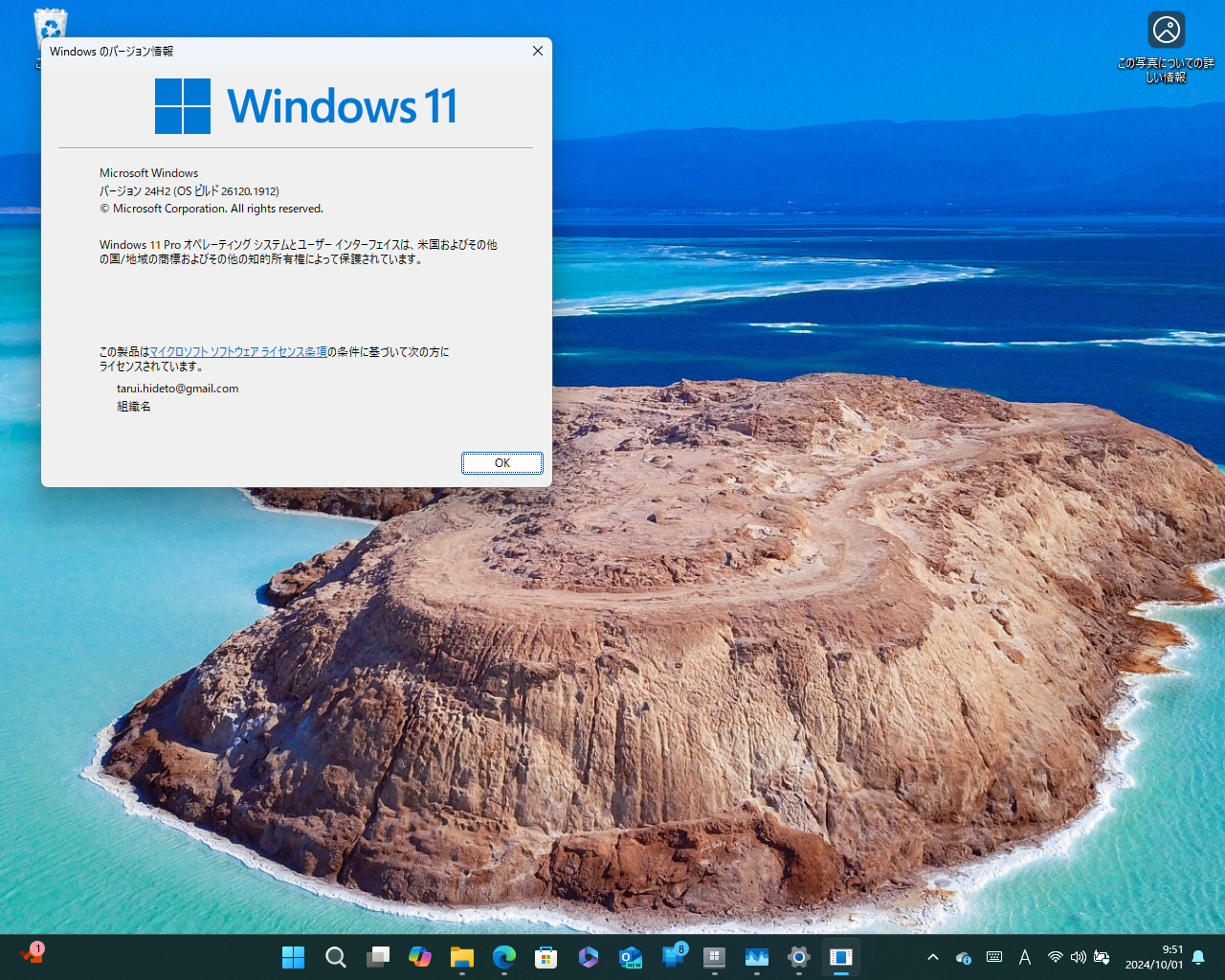This screenshot has width=1225, height=980.
Task: Open the volume control in the system tray
Action: click(x=1078, y=957)
